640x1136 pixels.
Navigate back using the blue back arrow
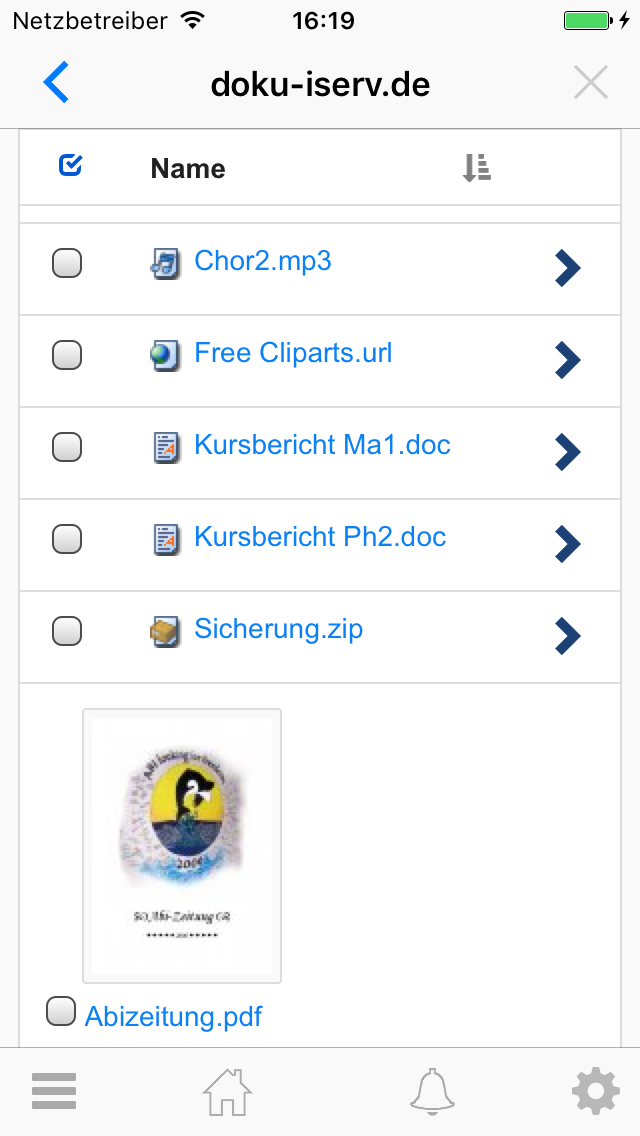click(x=56, y=82)
